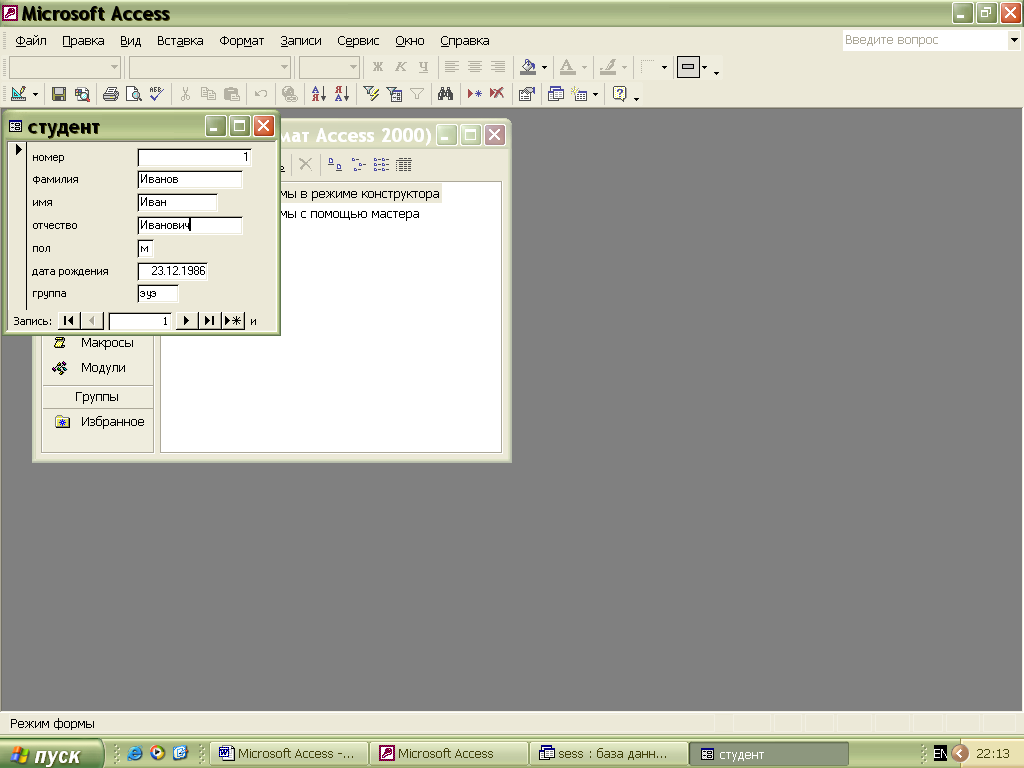Image resolution: width=1024 pixels, height=768 pixels.
Task: Toggle Bold (Ж) formatting
Action: (377, 67)
